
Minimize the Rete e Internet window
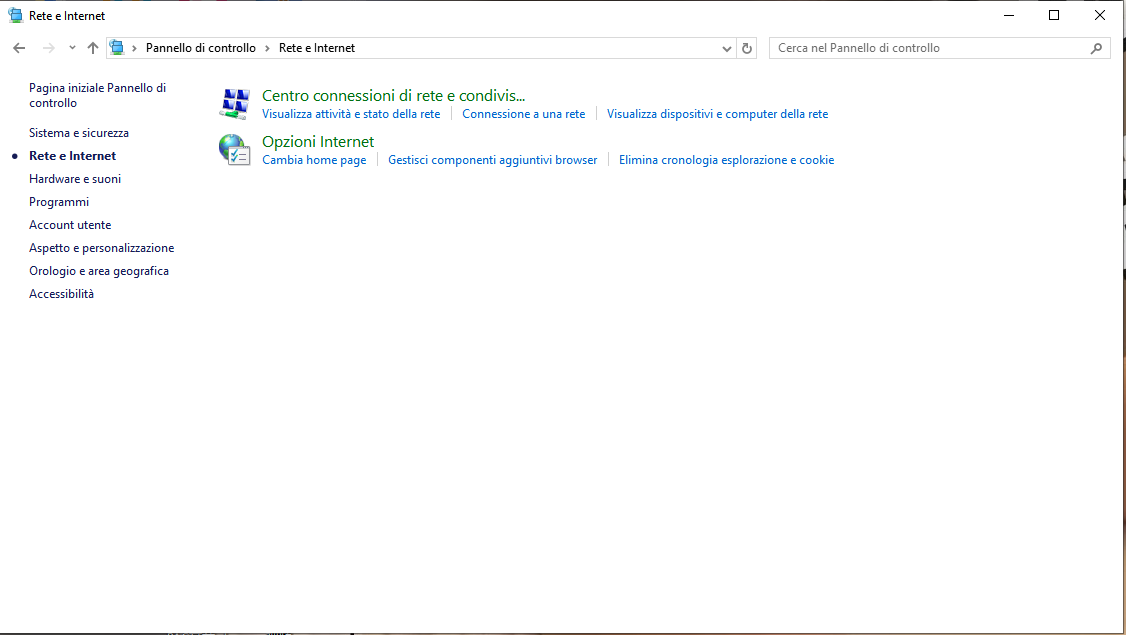(x=1009, y=15)
